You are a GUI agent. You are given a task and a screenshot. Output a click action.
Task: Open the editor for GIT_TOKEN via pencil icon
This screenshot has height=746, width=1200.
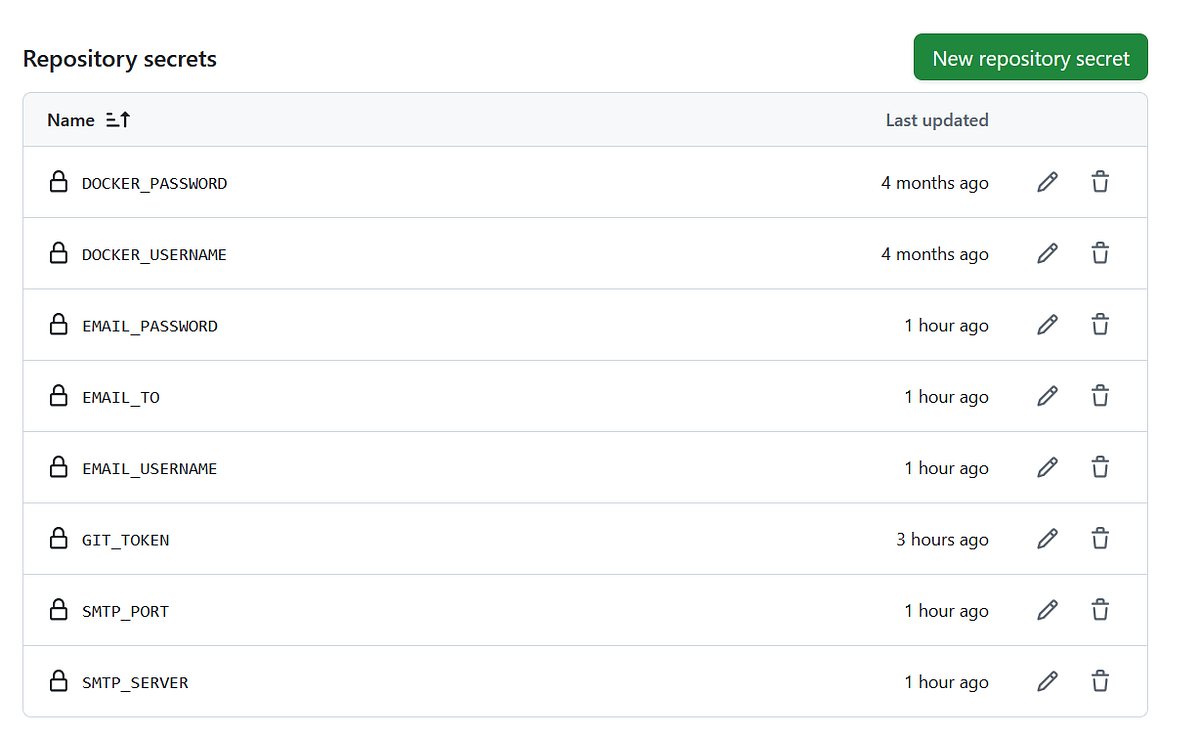click(x=1047, y=539)
